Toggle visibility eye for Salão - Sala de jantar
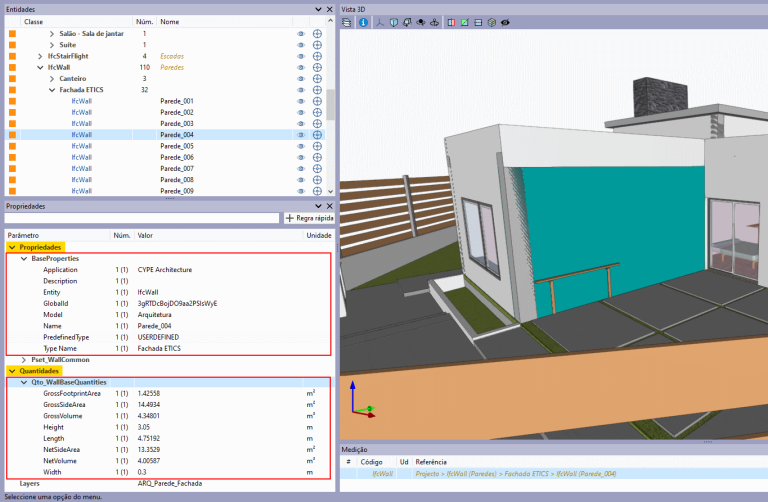 301,33
